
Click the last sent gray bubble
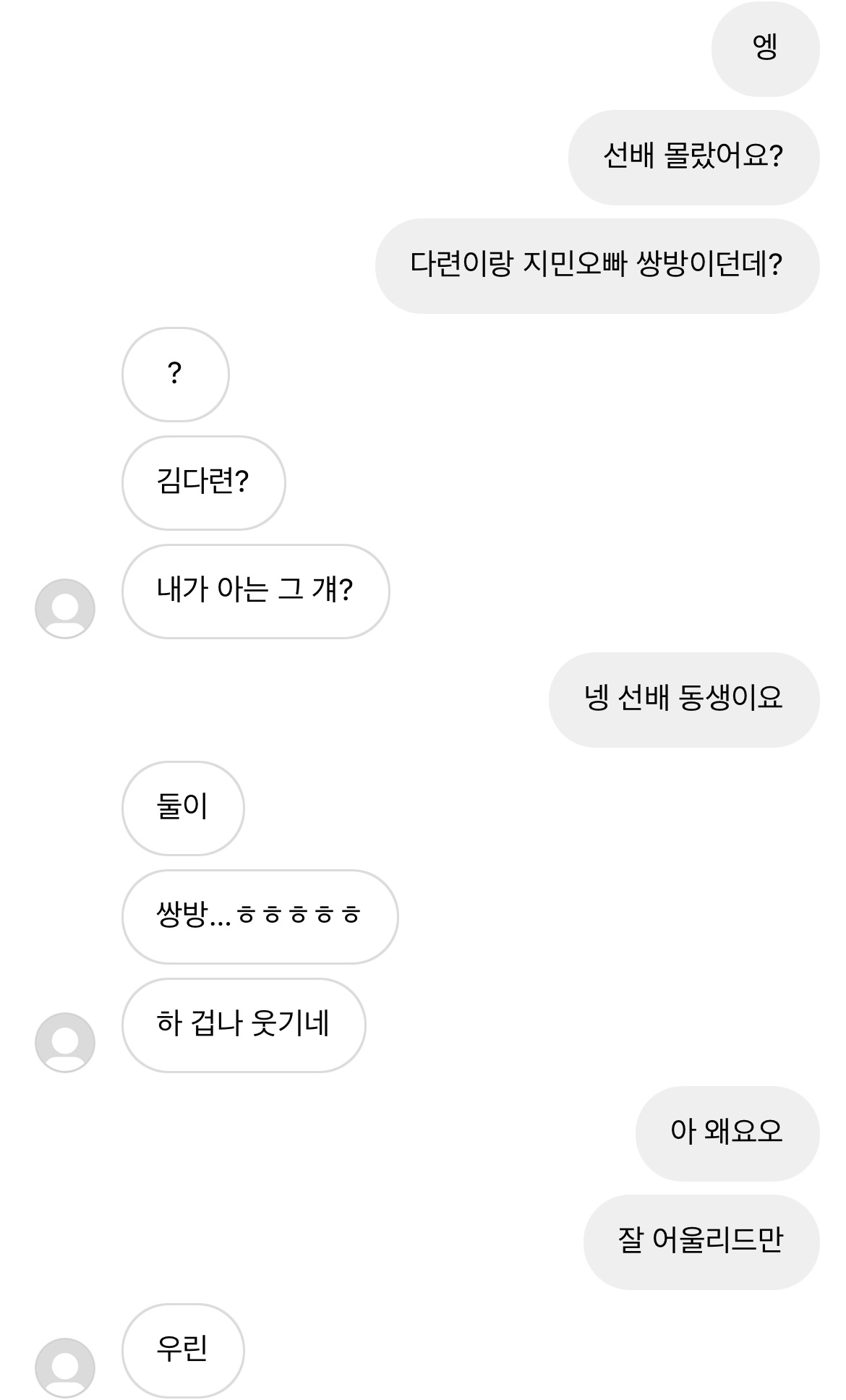point(701,1242)
